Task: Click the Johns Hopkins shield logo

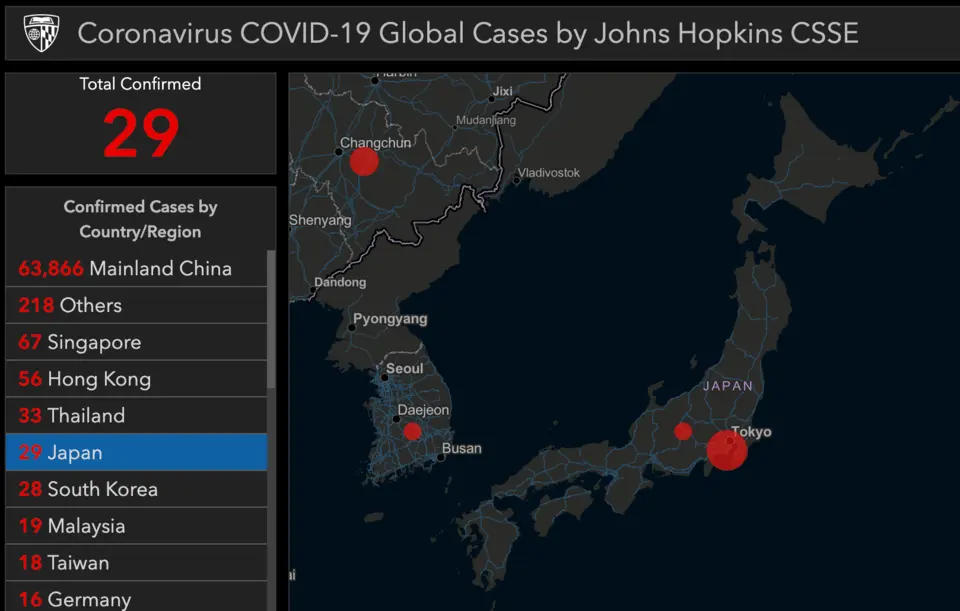Action: pos(41,33)
